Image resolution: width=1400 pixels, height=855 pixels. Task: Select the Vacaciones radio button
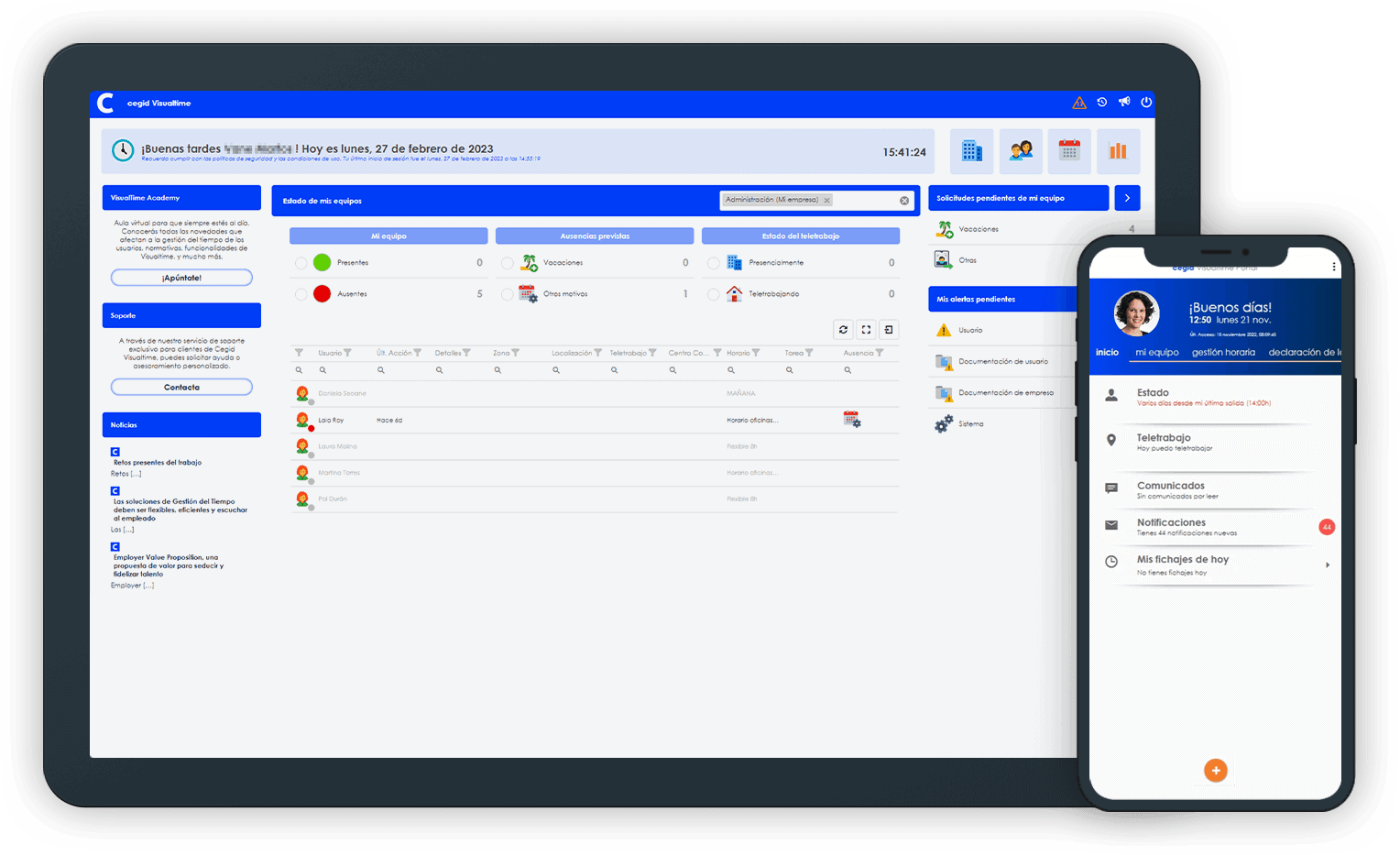click(x=508, y=262)
